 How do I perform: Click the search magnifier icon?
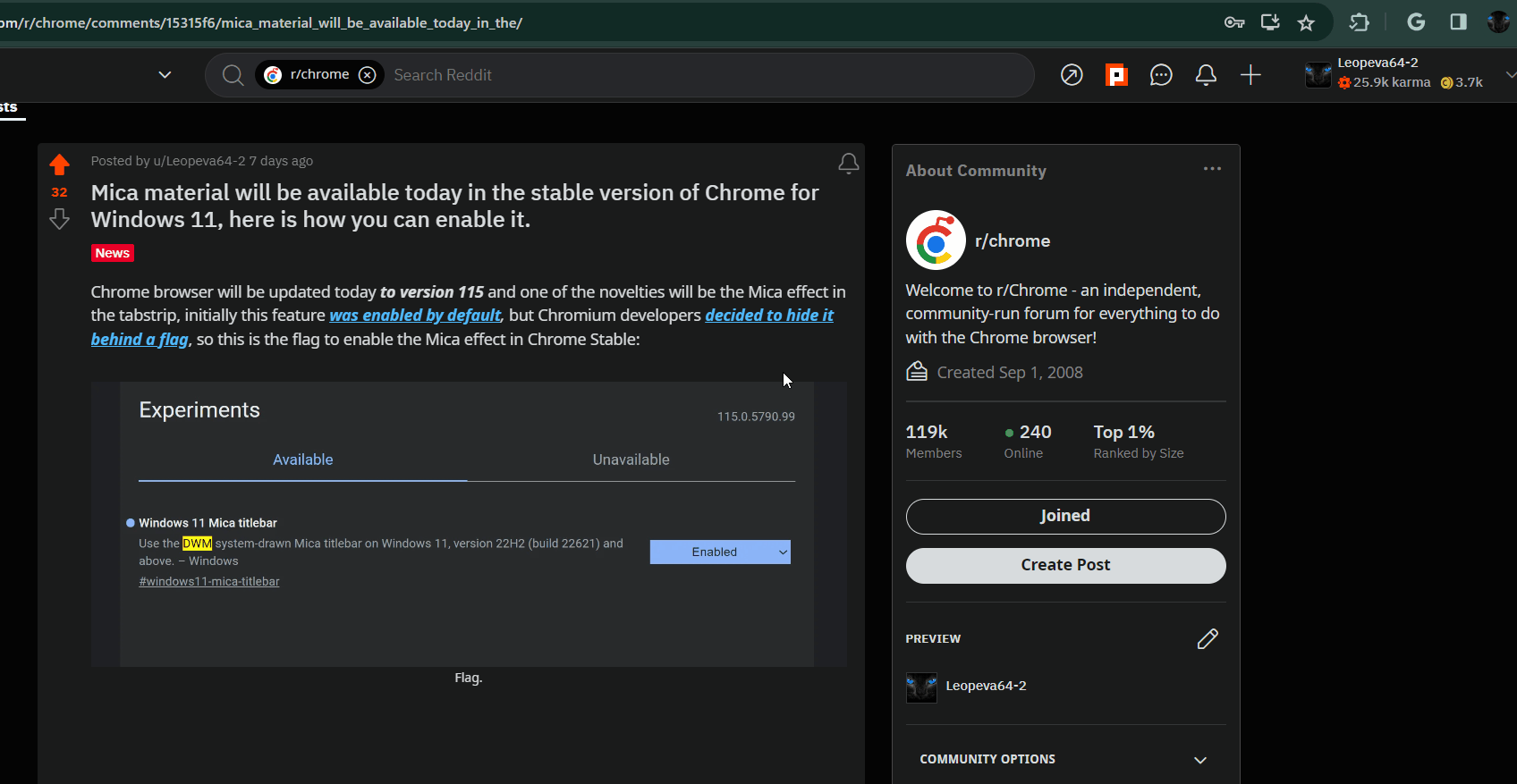tap(233, 75)
